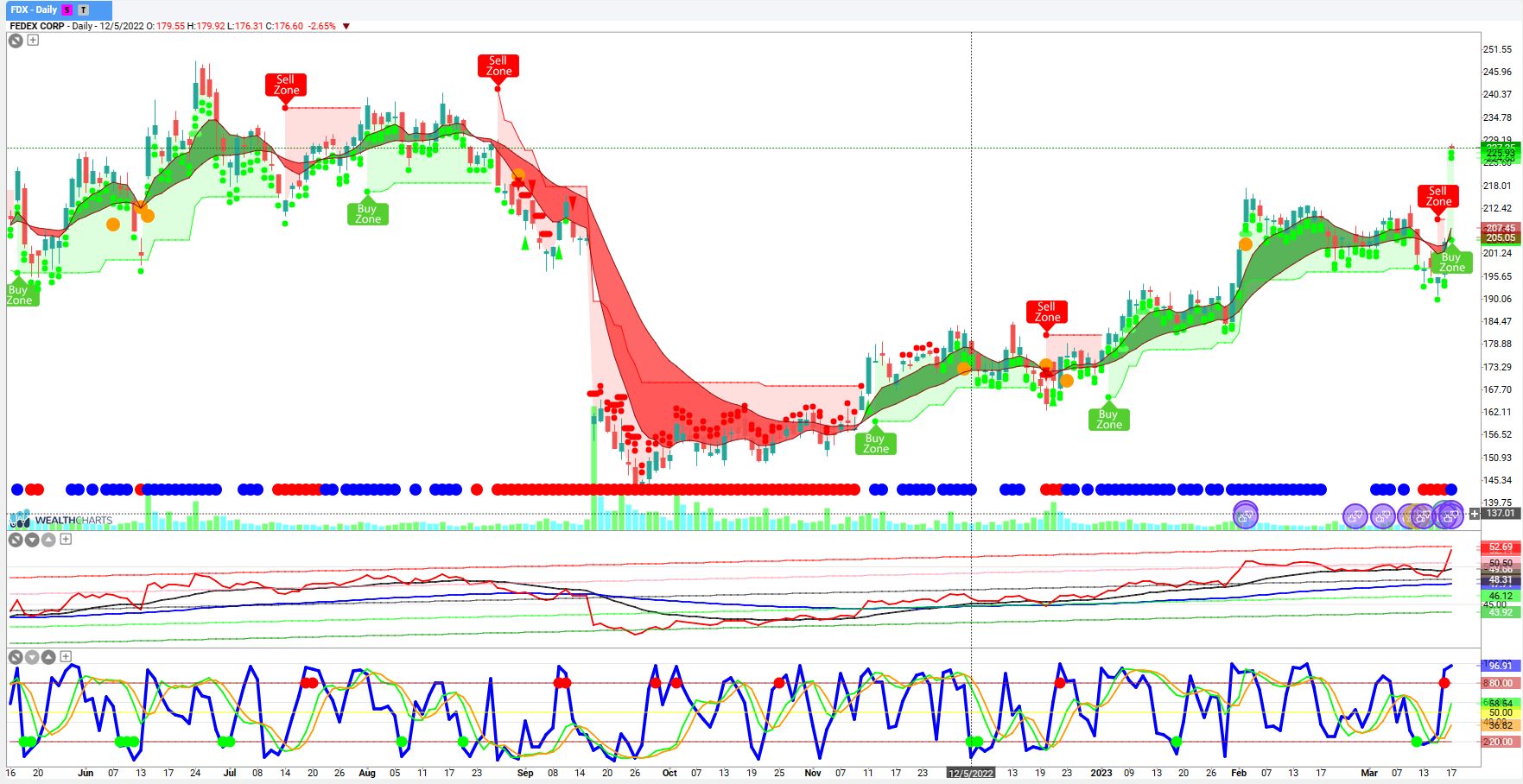This screenshot has width=1523, height=784.
Task: Click the FEDEX CORP title text
Action: 37,26
